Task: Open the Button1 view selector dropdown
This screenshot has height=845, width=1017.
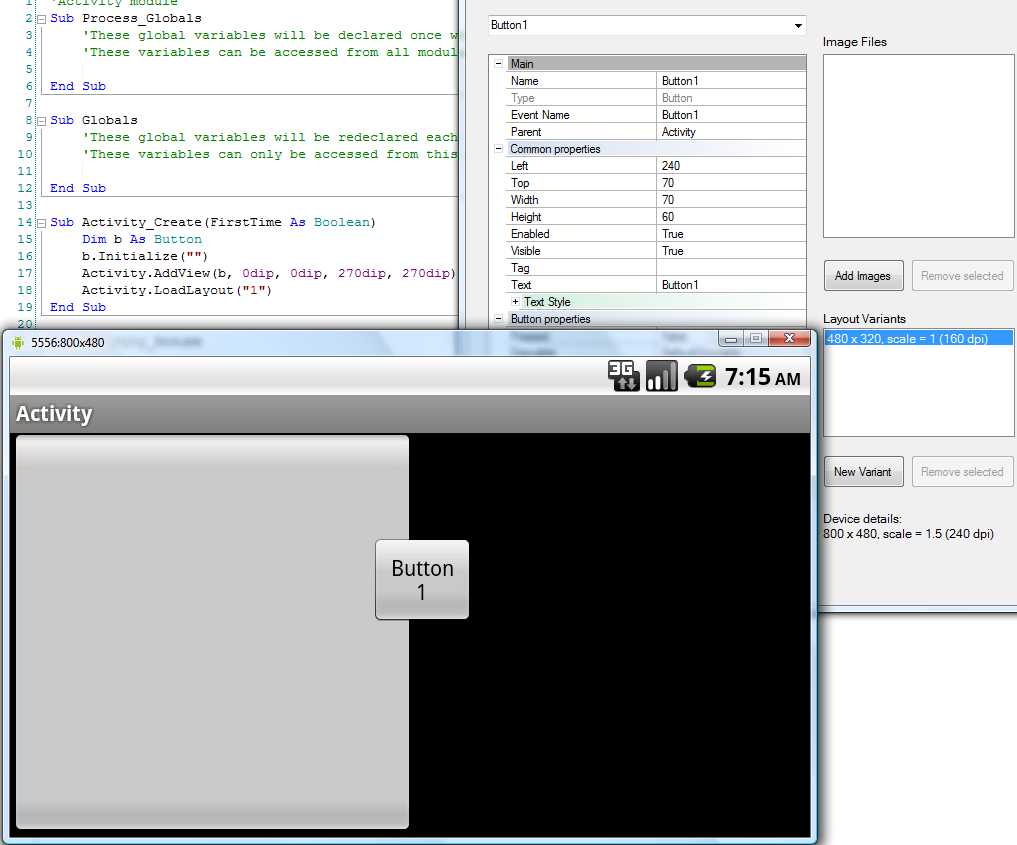Action: pos(798,25)
